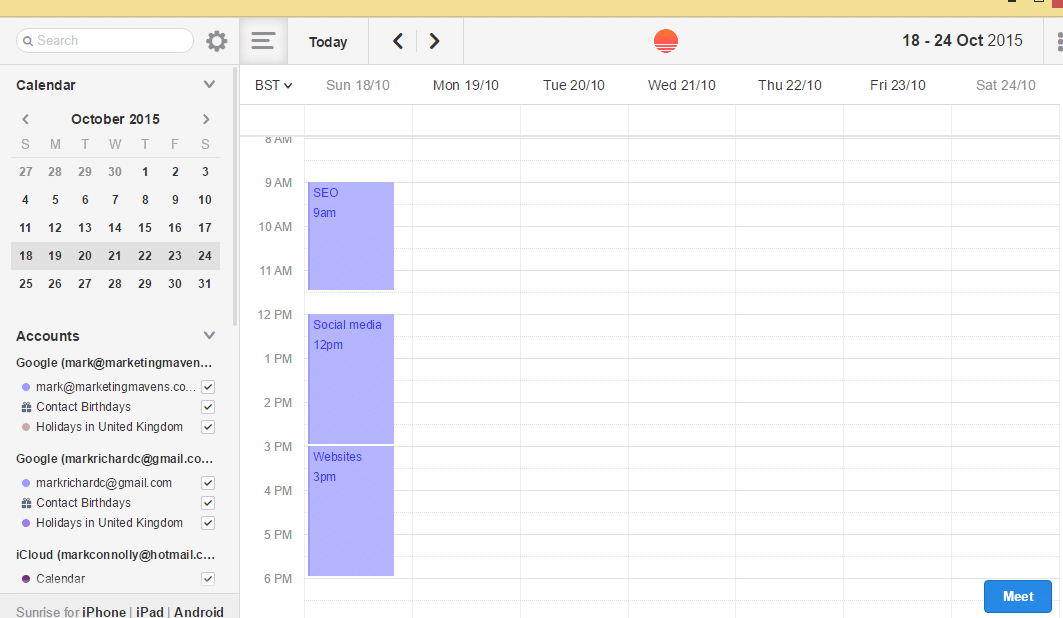
Task: Select the Fri 23/10 day header
Action: 897,85
